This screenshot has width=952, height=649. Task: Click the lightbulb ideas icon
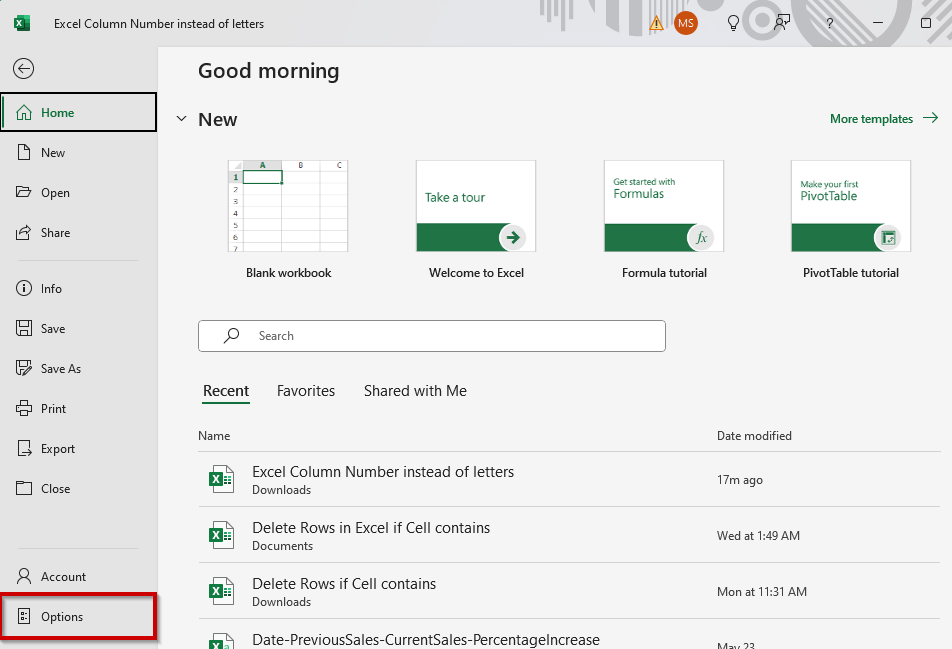tap(733, 23)
